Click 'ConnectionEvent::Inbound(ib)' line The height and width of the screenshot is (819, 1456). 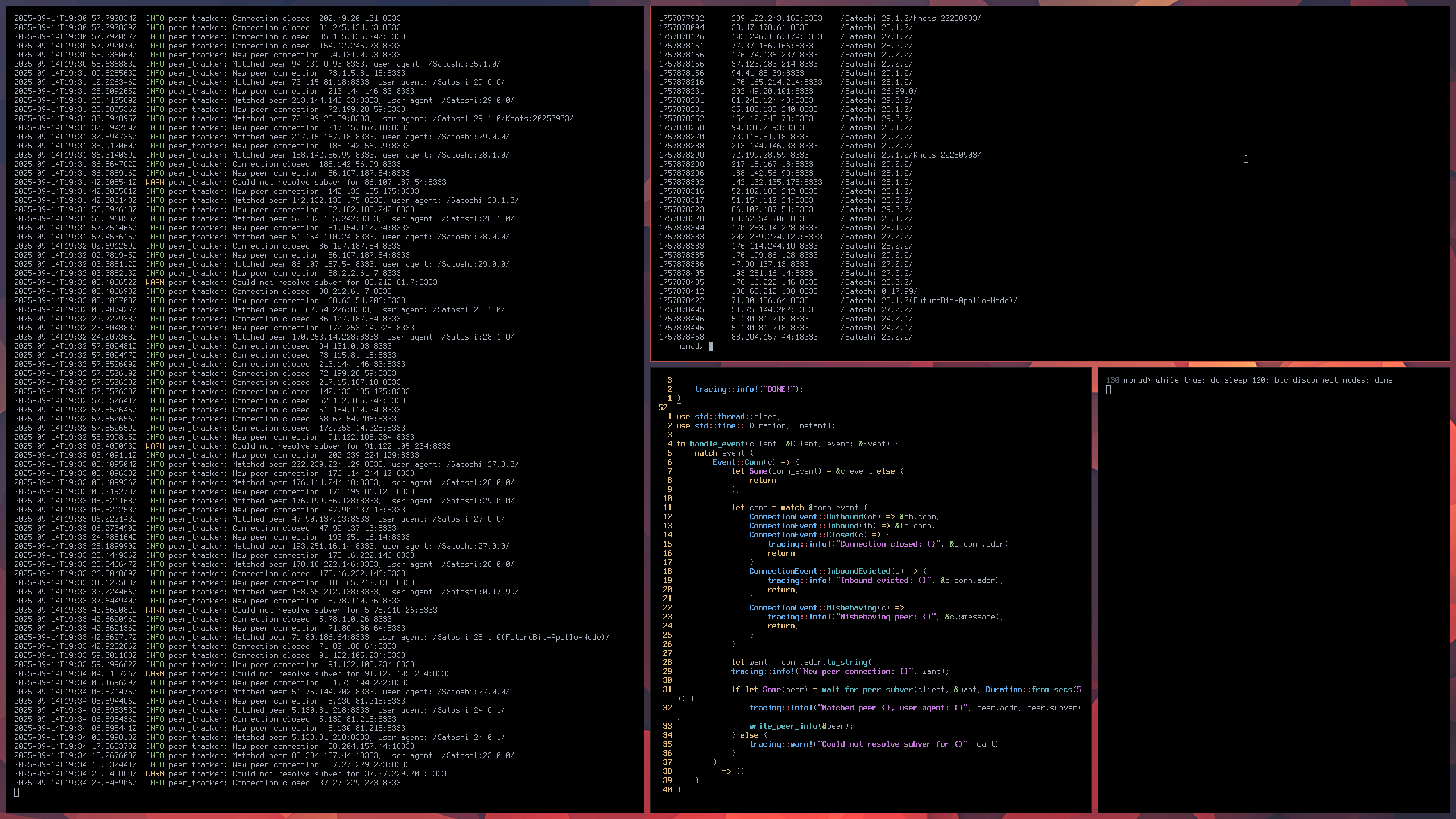842,526
